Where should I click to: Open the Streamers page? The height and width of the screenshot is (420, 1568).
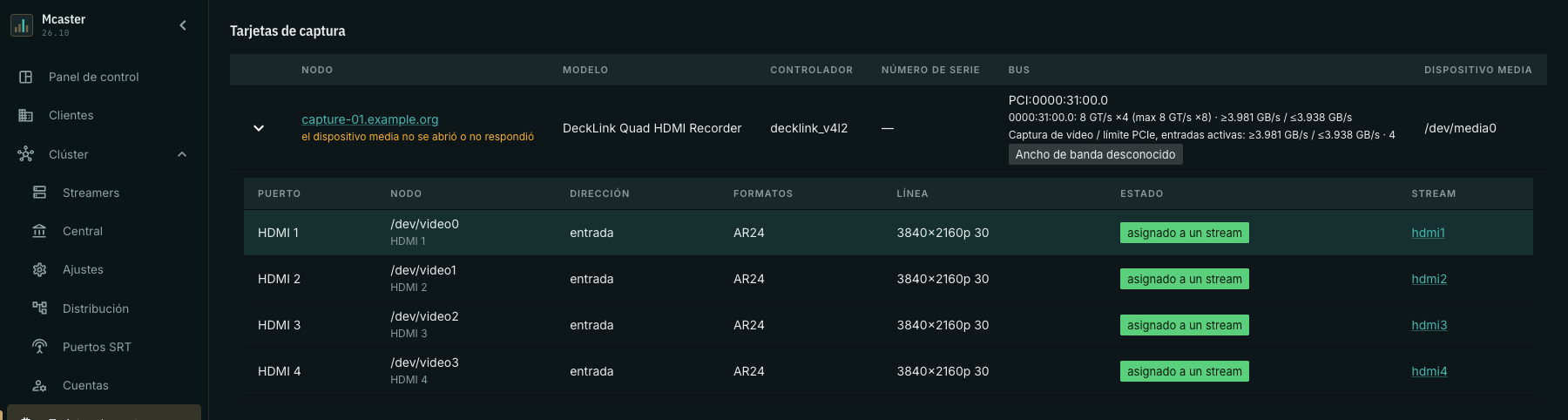coord(91,193)
